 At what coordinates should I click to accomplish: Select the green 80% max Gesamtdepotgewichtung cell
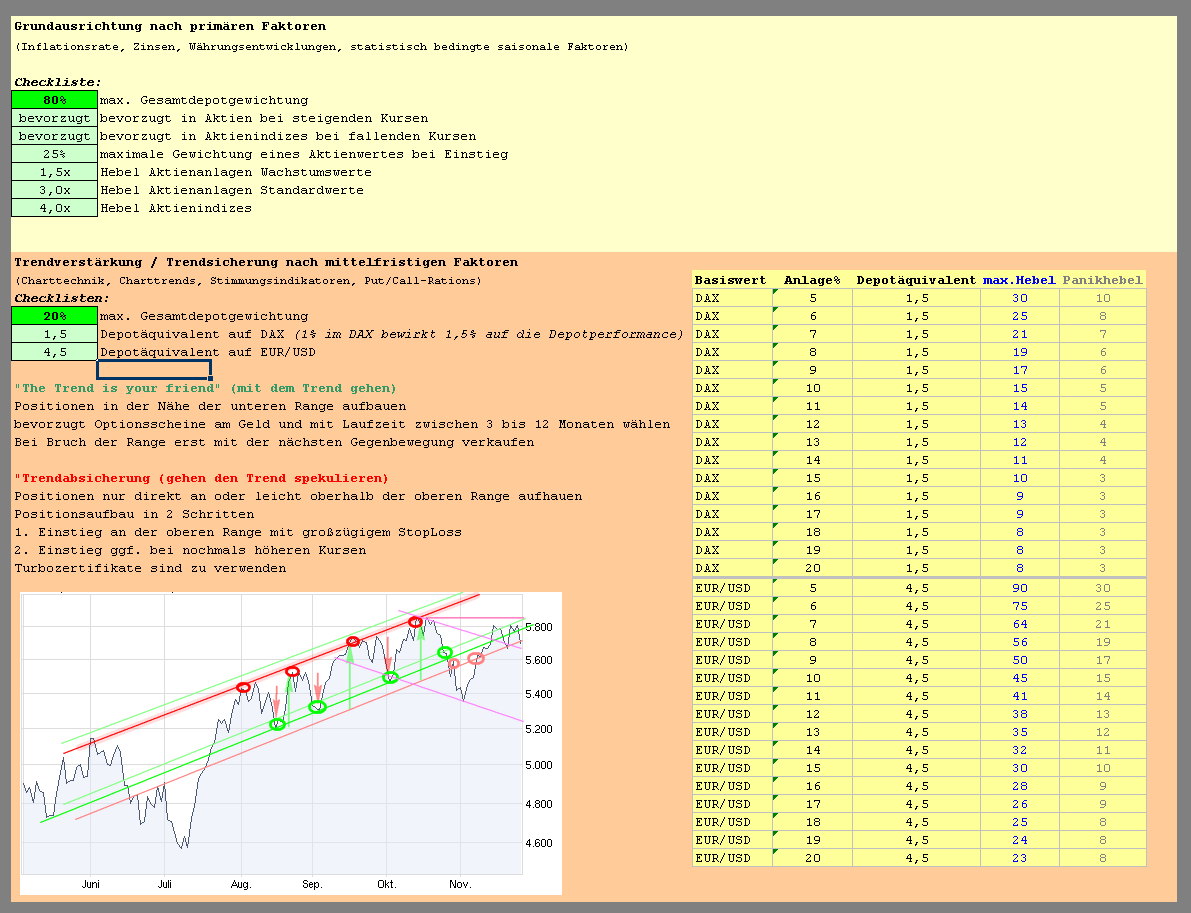(x=53, y=99)
